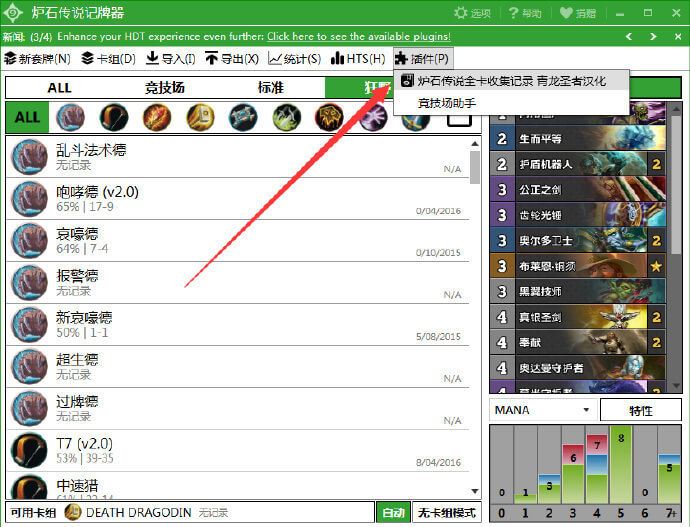
Task: Click deck list scrollbar down arrow
Action: coord(475,491)
